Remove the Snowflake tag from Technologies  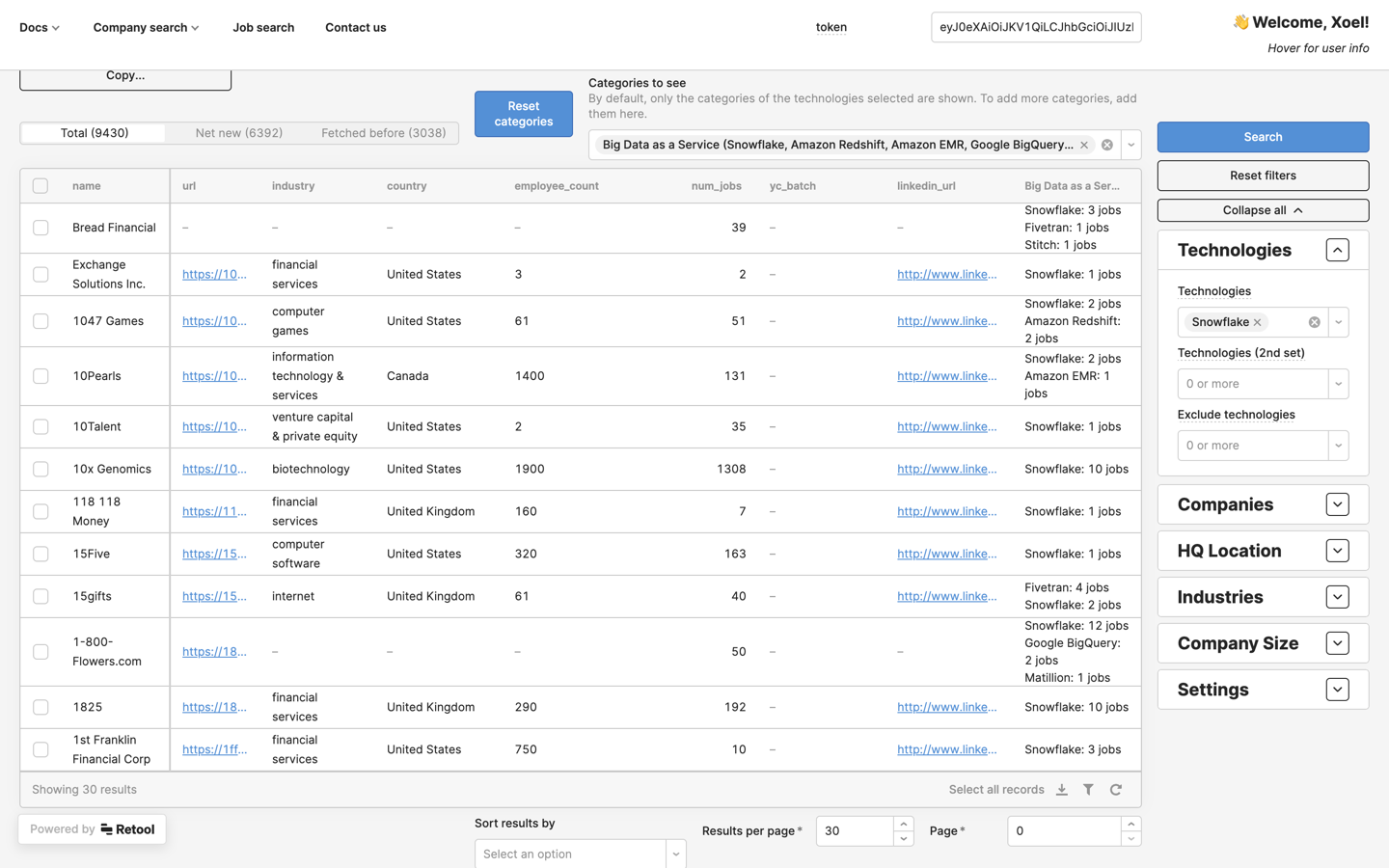(x=1257, y=322)
